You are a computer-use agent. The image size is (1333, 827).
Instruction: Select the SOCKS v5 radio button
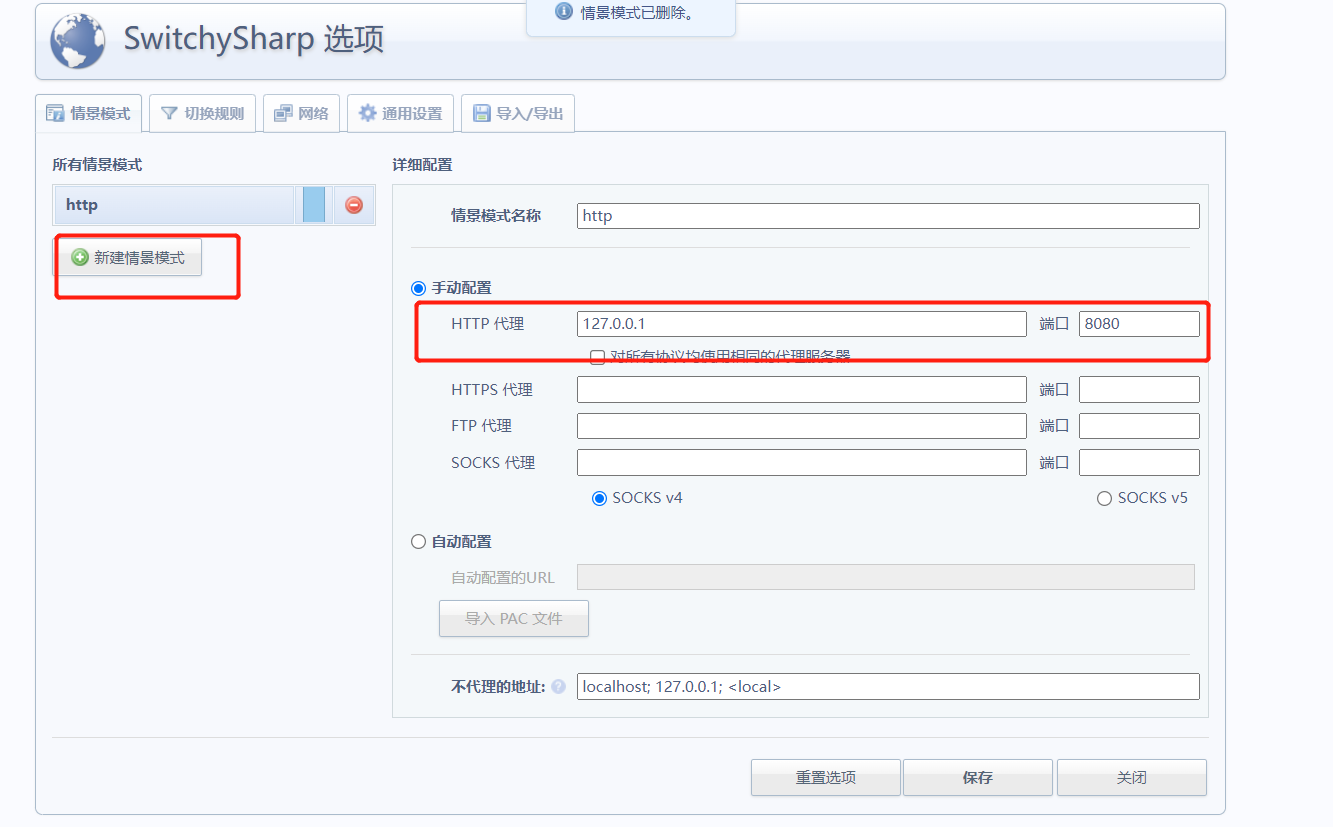(1103, 497)
